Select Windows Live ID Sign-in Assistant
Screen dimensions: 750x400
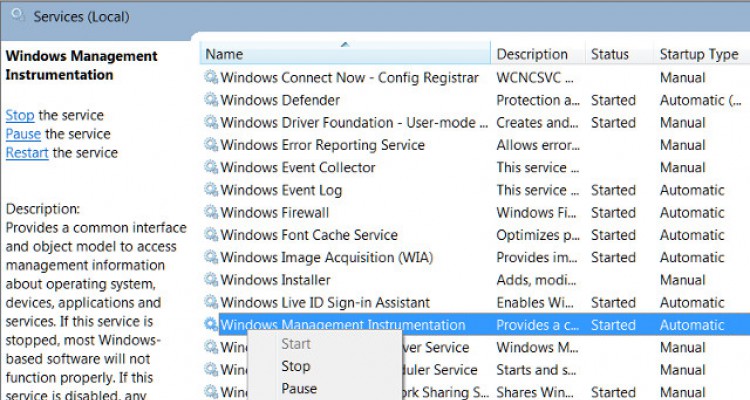[325, 303]
